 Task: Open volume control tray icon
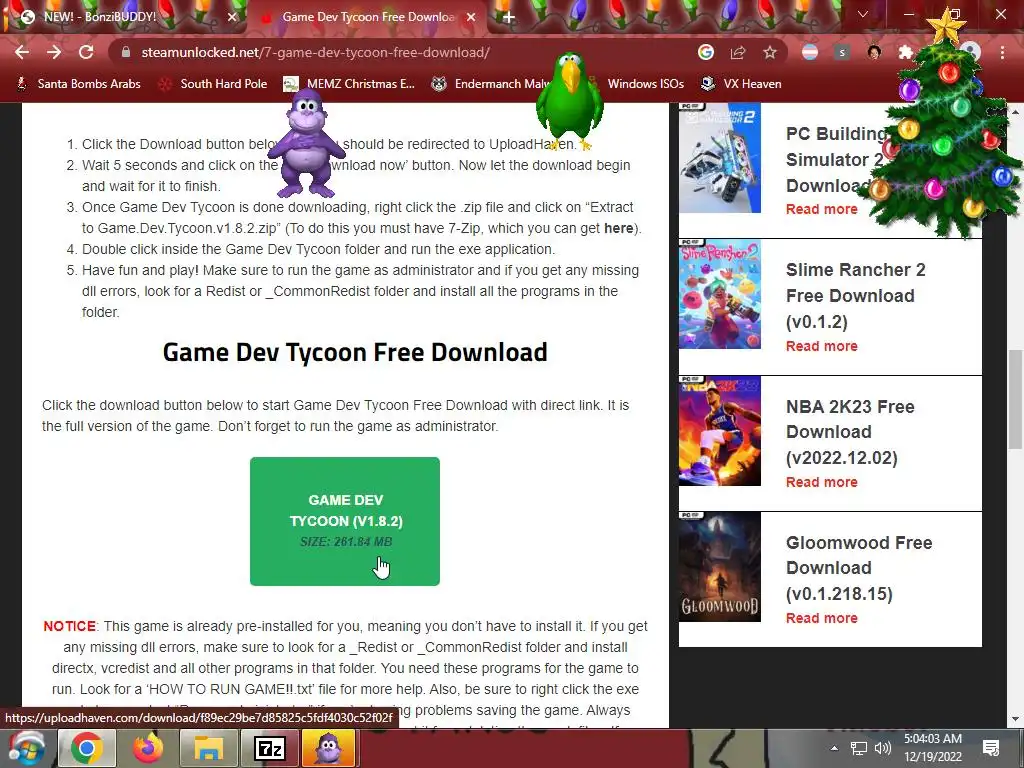click(x=882, y=748)
